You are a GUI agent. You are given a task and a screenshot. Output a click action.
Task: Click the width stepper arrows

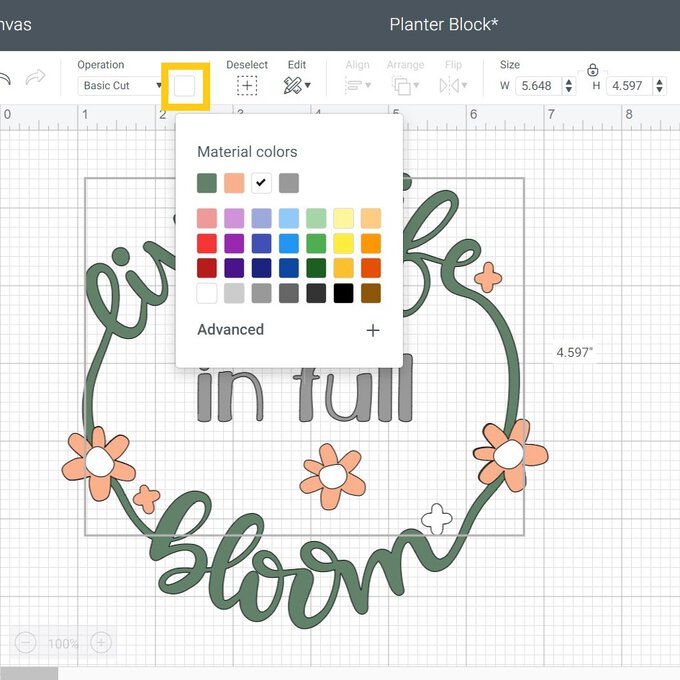[x=569, y=86]
